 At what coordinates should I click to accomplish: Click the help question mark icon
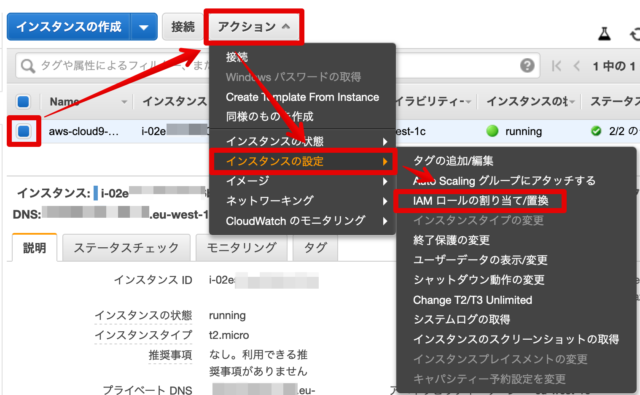(527, 65)
